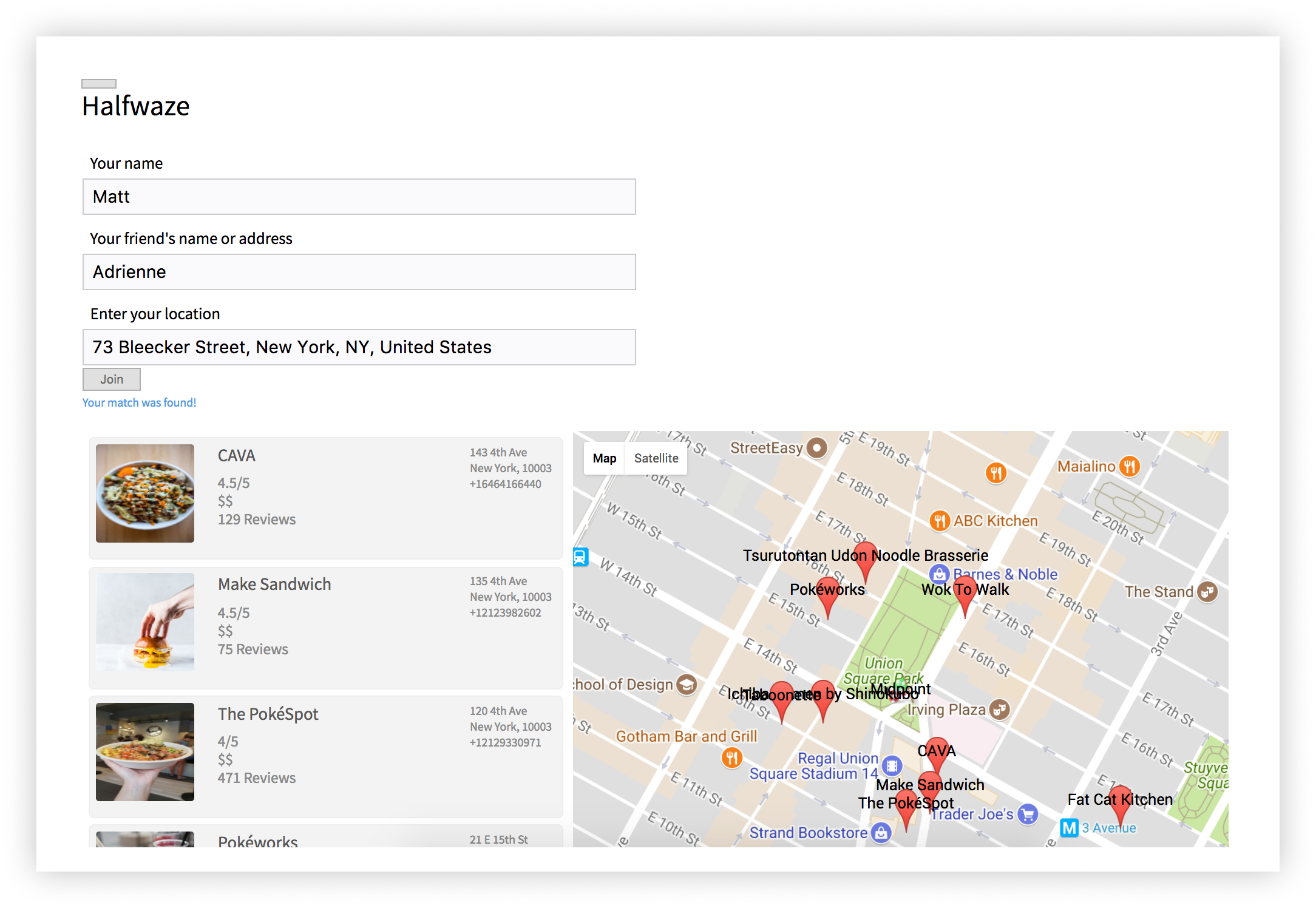
Task: Click the StreetEasy map marker icon
Action: pos(817,448)
